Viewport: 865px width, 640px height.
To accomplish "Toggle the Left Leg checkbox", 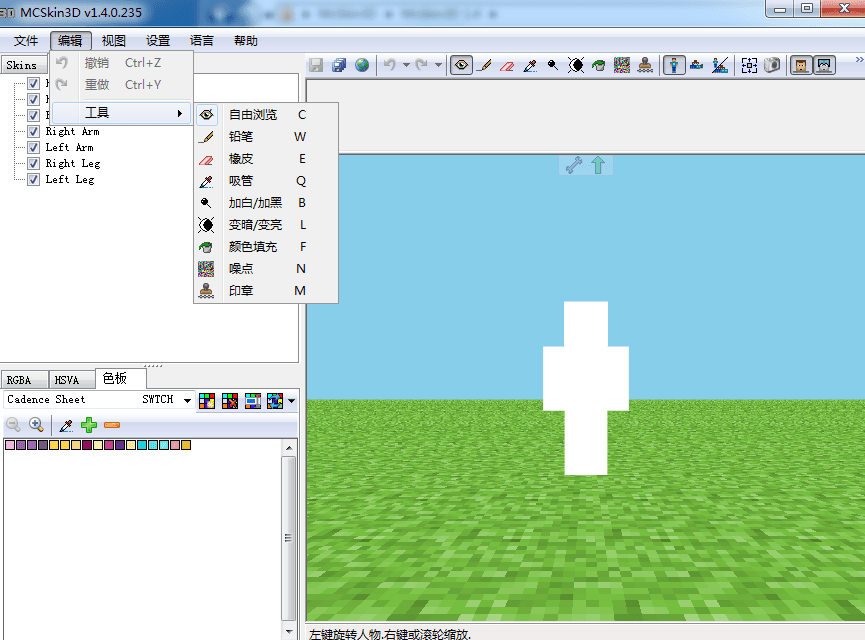I will click(x=34, y=179).
